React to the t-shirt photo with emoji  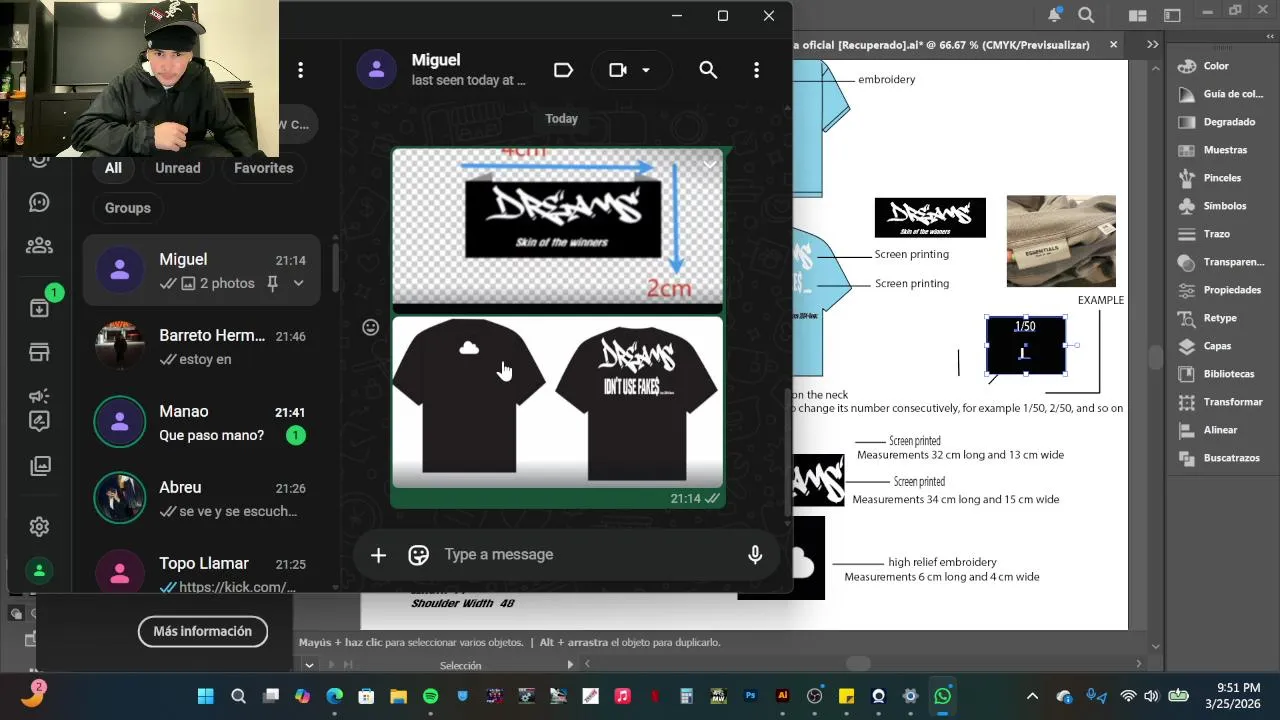click(x=370, y=327)
